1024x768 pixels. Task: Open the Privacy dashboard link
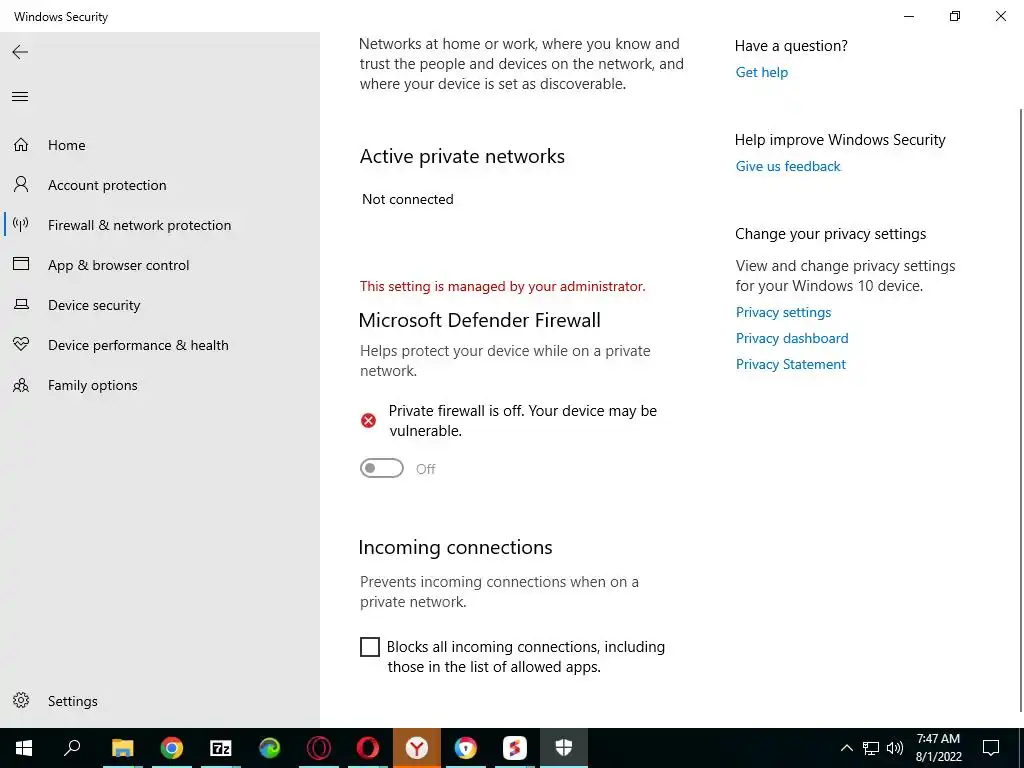[792, 338]
